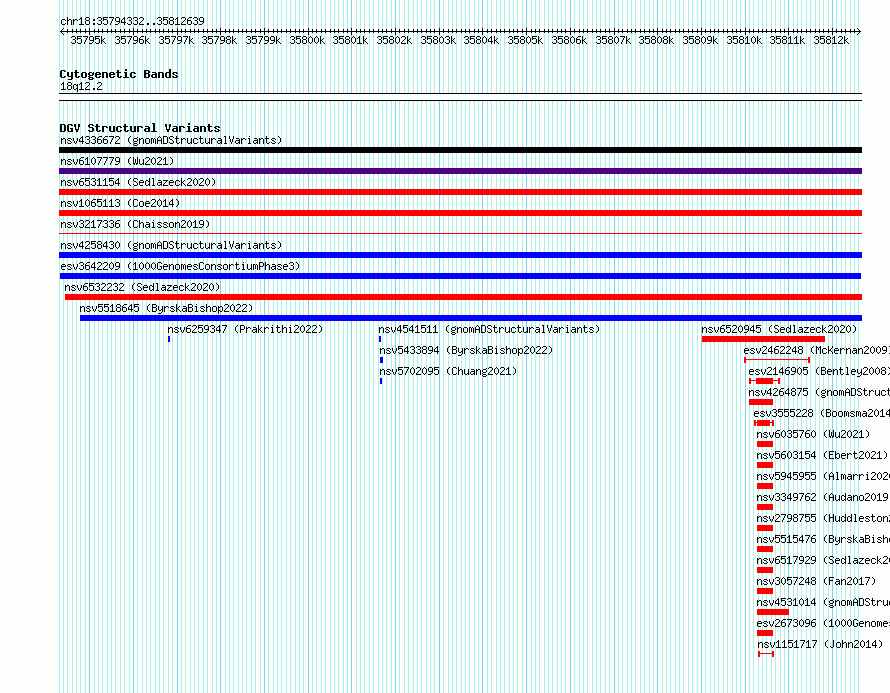Viewport: 890px width, 693px height.
Task: Click the wider red bar under nsv4531014
Action: [x=773, y=612]
